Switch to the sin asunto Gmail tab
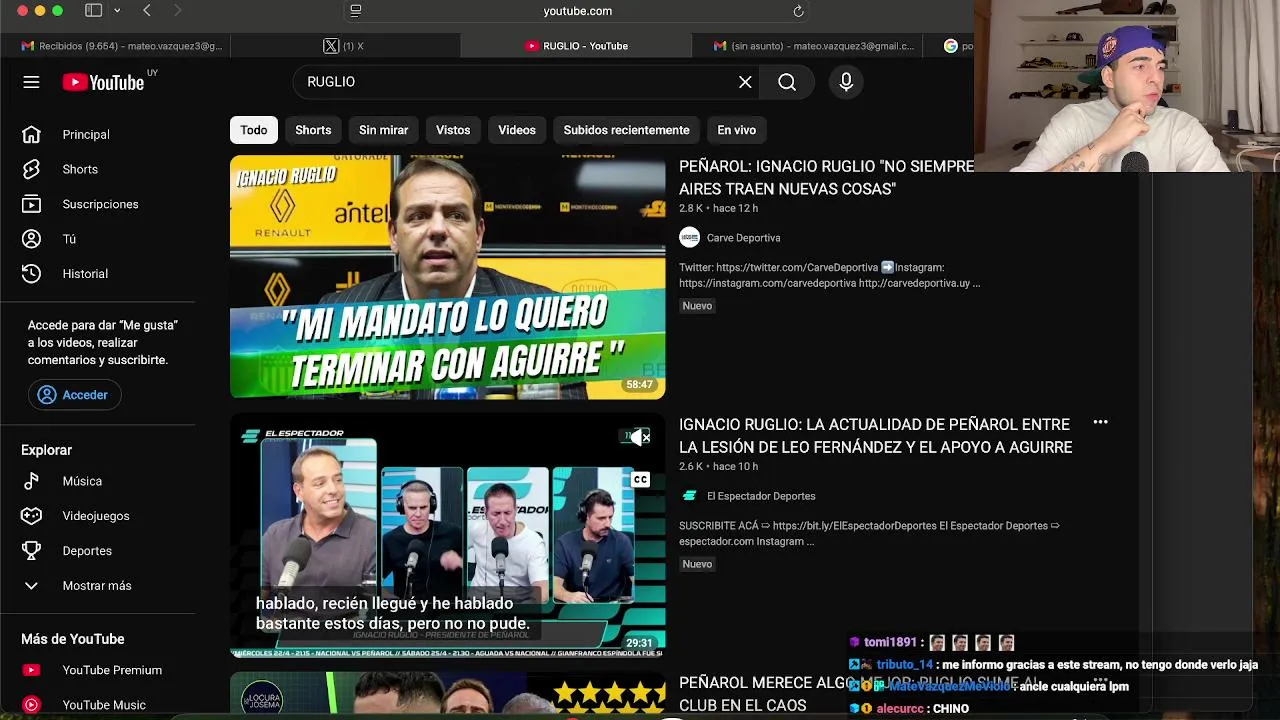 811,46
